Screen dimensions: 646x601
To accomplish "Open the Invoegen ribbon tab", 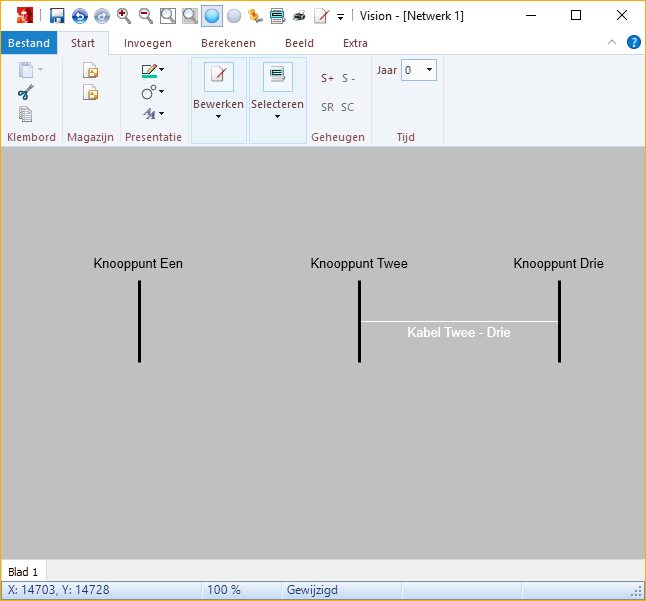I will [147, 43].
